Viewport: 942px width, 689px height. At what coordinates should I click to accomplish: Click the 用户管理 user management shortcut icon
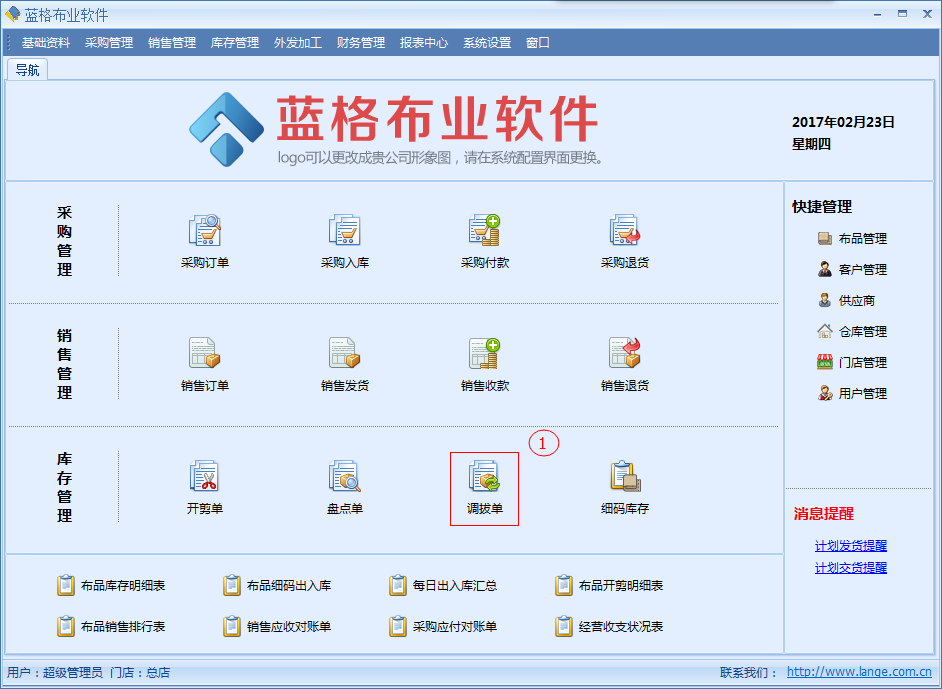(825, 393)
